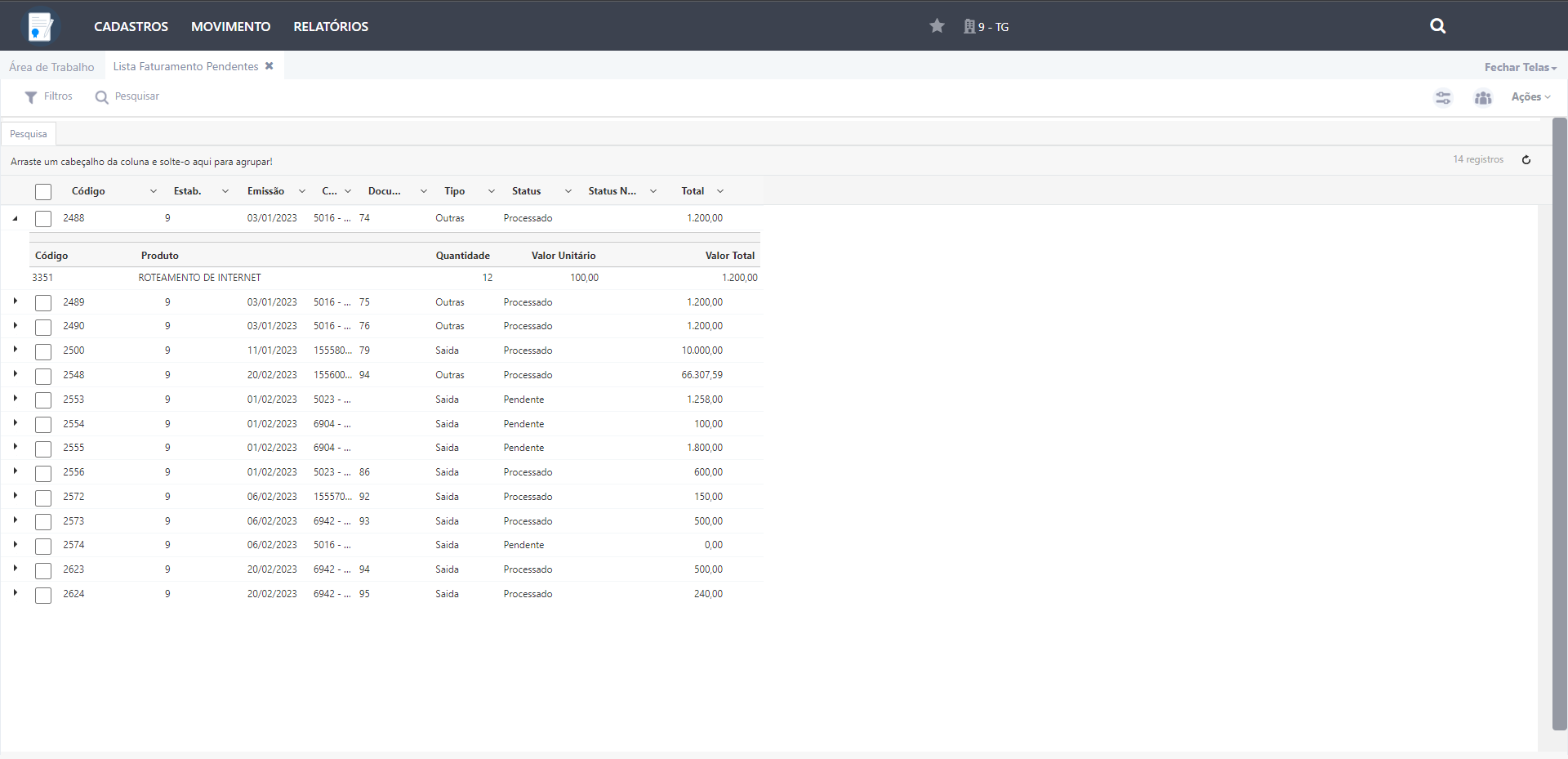Viewport: 1568px width, 759px height.
Task: Click the total 10.000,00 cell
Action: click(702, 350)
